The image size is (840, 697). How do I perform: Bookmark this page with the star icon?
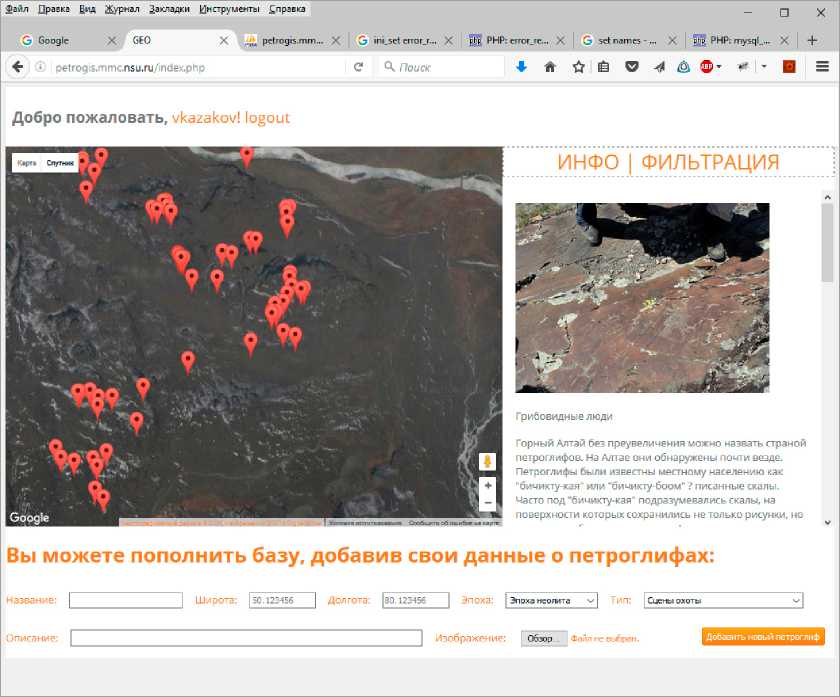pos(578,67)
